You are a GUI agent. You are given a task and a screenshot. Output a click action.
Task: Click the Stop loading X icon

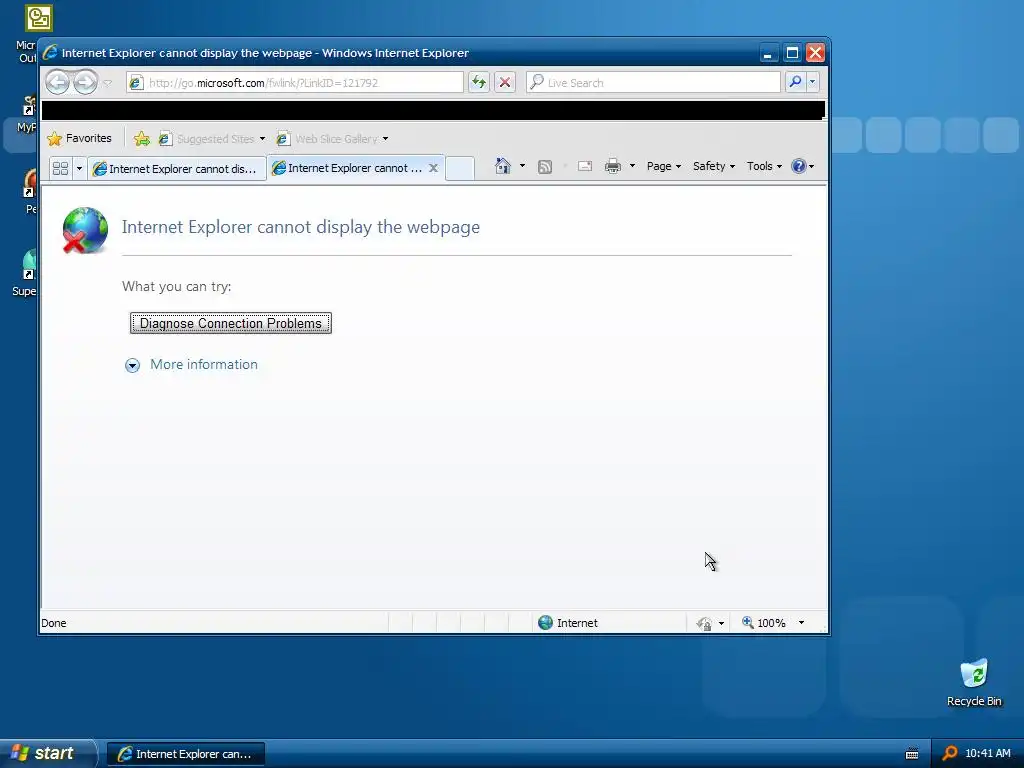[x=505, y=82]
